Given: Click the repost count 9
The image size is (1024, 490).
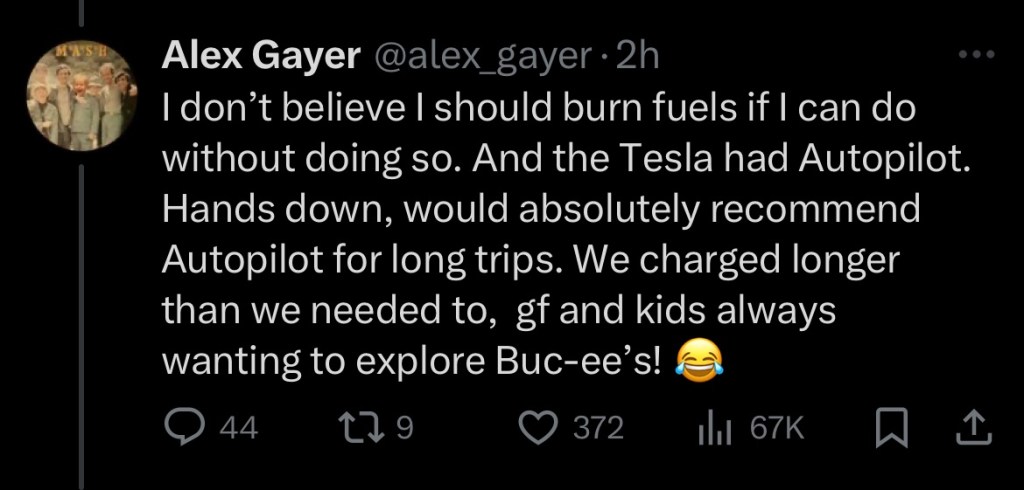Looking at the screenshot, I should [405, 429].
